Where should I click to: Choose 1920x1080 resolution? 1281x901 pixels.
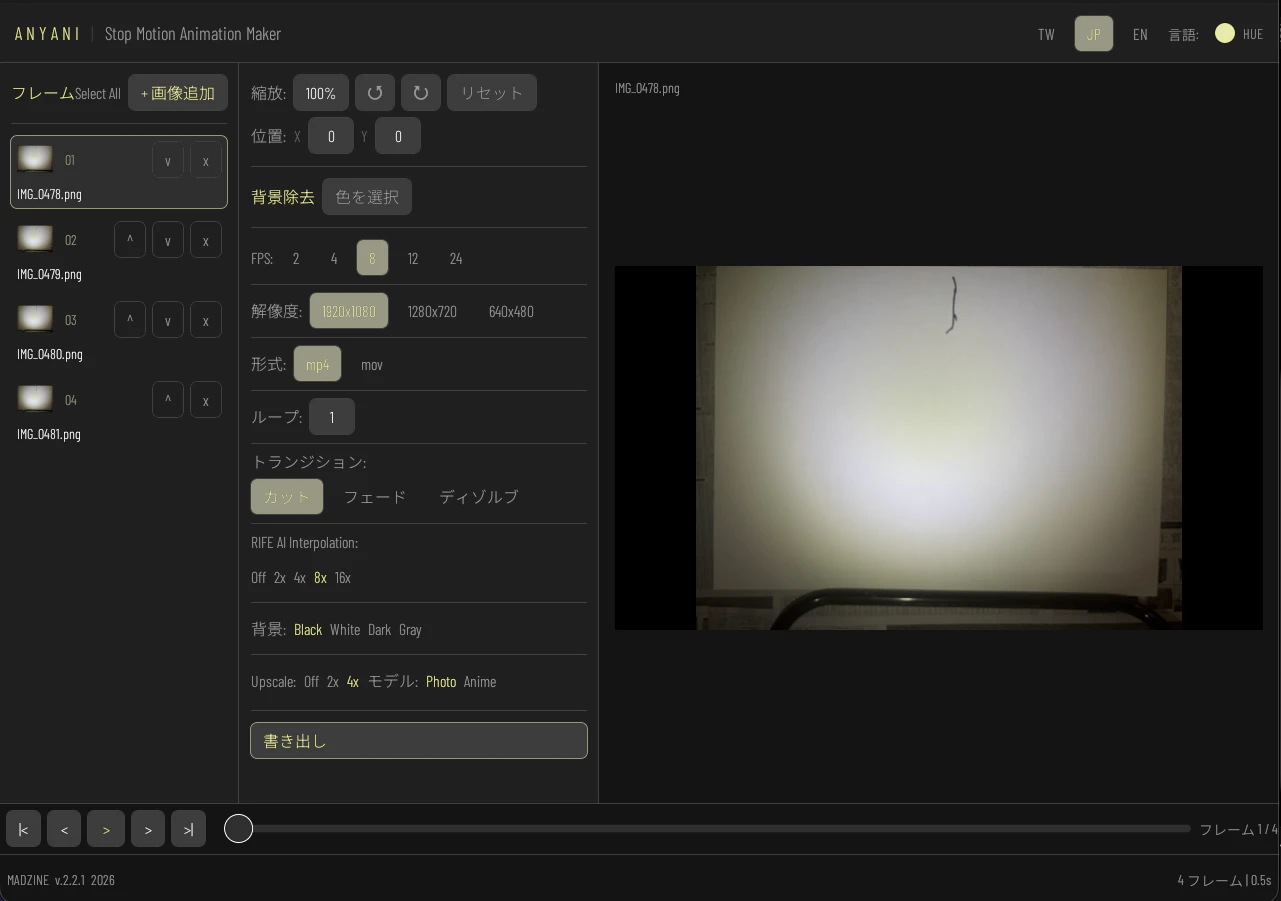tap(349, 311)
